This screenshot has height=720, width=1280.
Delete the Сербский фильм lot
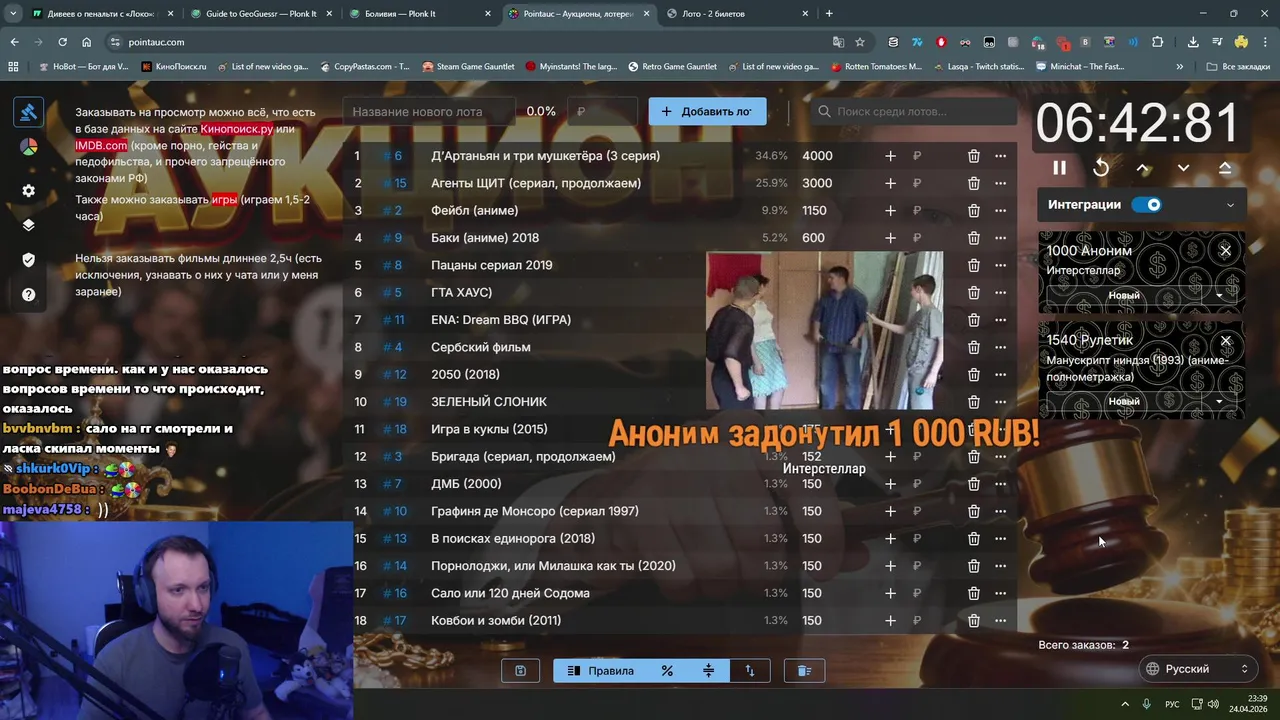tap(973, 347)
